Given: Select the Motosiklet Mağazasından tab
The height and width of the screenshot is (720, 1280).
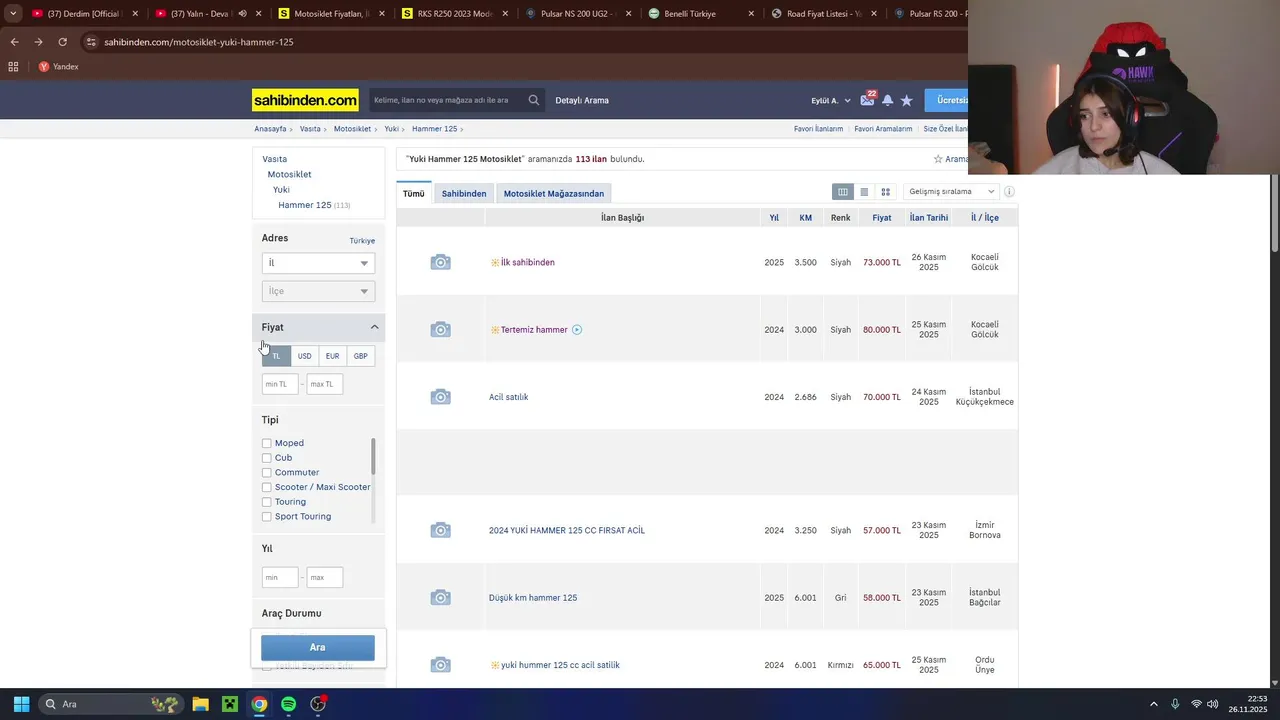Looking at the screenshot, I should [x=553, y=193].
